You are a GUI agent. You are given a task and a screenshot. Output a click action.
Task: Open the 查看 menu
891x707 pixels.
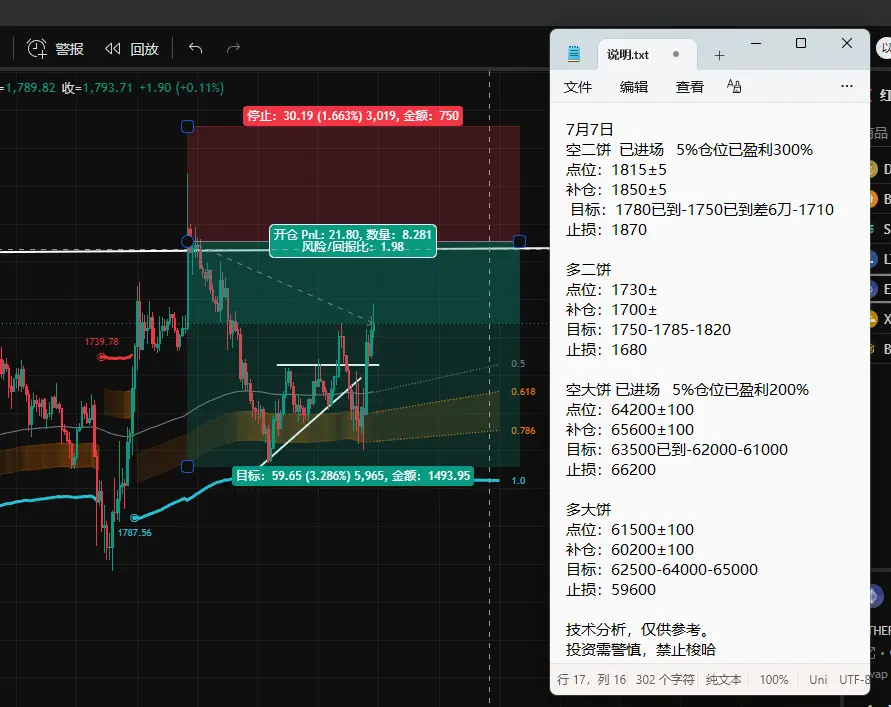point(689,87)
